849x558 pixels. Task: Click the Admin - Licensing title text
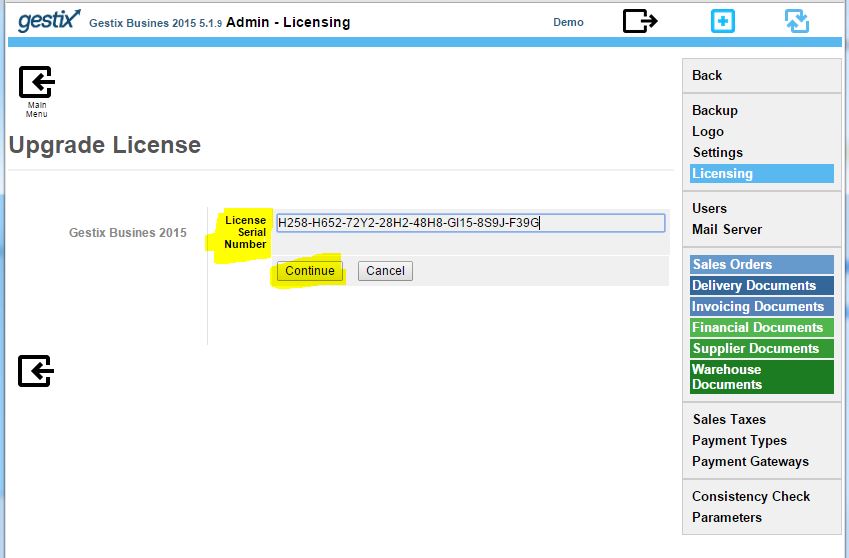pyautogui.click(x=288, y=22)
